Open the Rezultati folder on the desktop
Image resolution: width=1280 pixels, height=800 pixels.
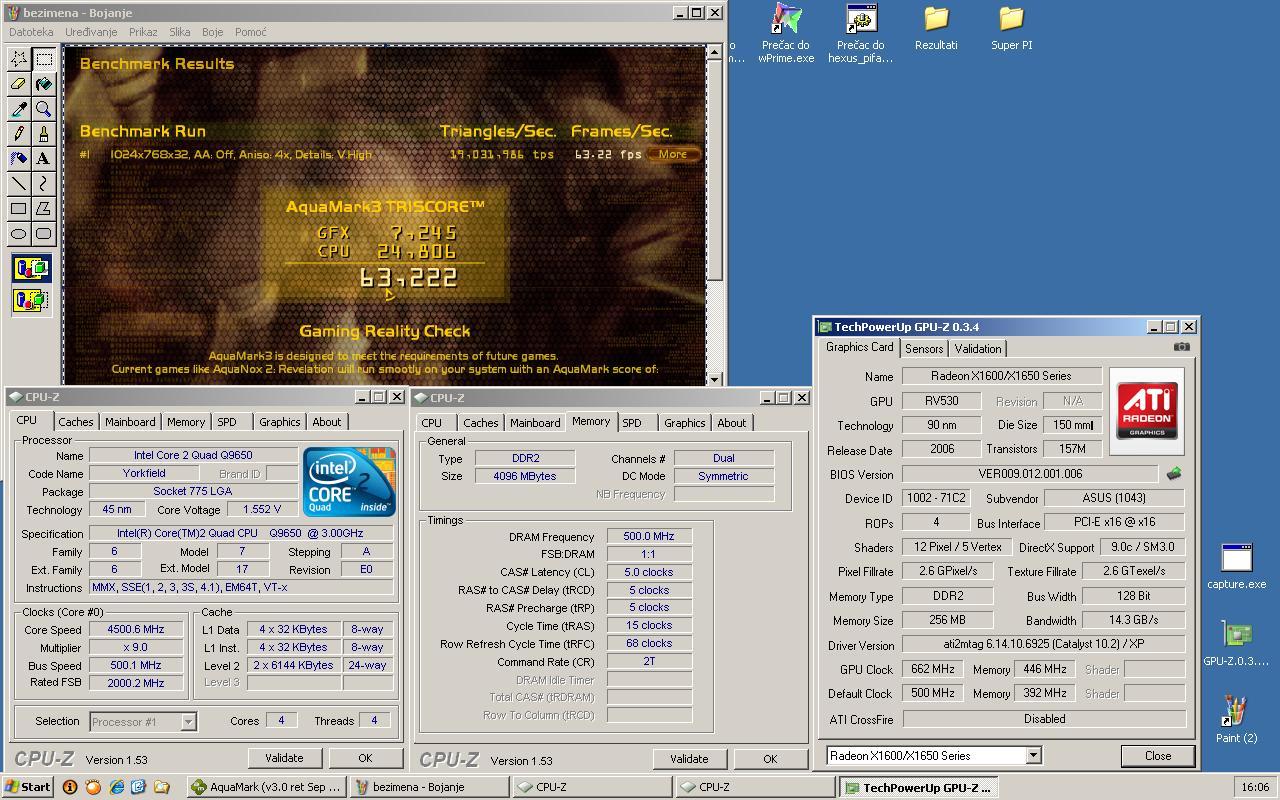[936, 28]
